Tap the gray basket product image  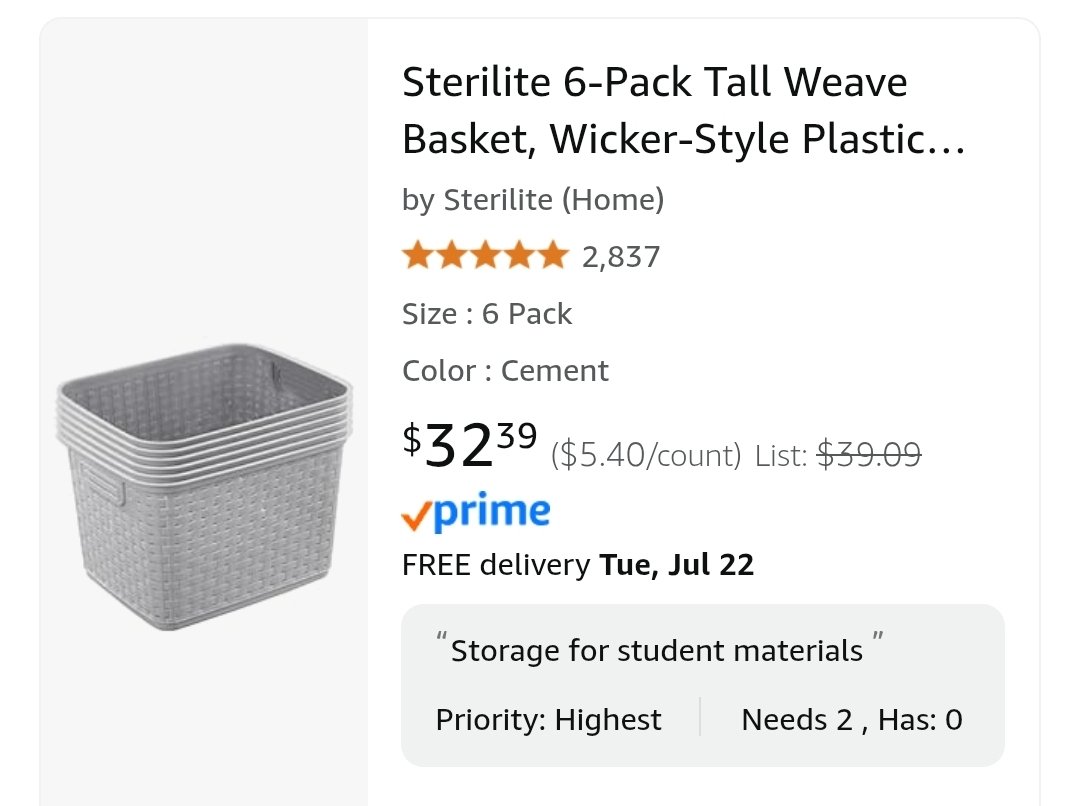coord(204,487)
